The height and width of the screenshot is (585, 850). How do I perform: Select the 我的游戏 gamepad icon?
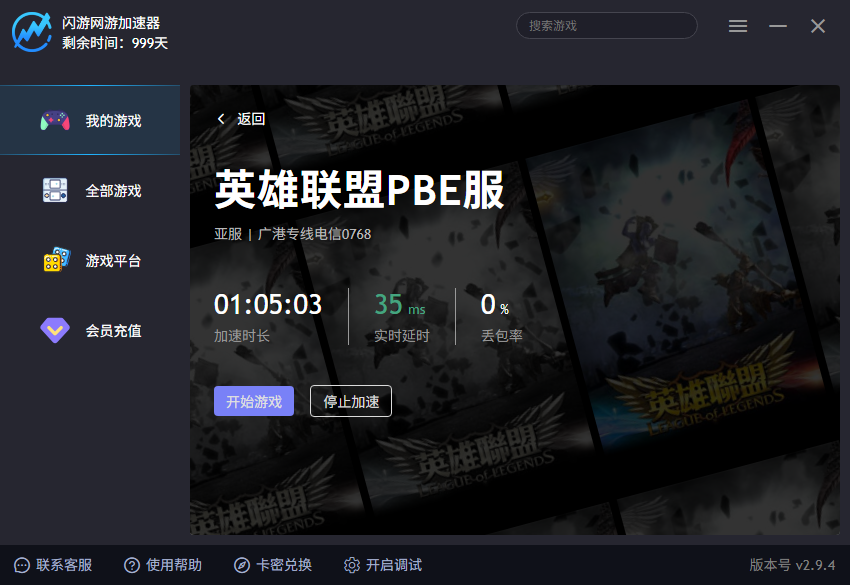(56, 120)
